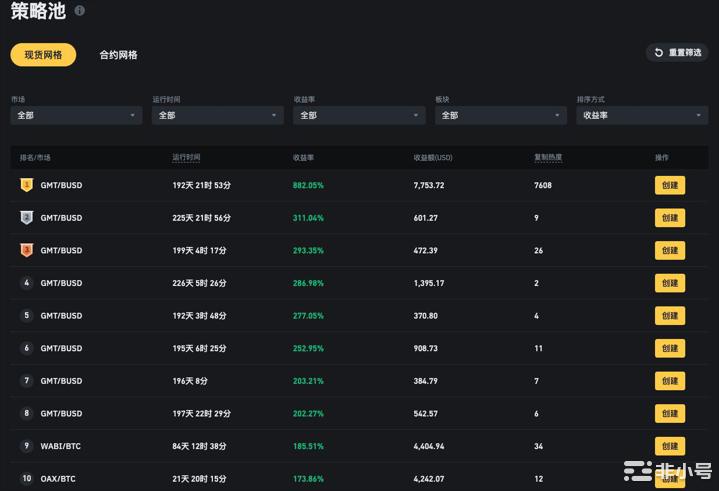The image size is (719, 491).
Task: Switch to the 现货网格 tab
Action: [x=43, y=55]
